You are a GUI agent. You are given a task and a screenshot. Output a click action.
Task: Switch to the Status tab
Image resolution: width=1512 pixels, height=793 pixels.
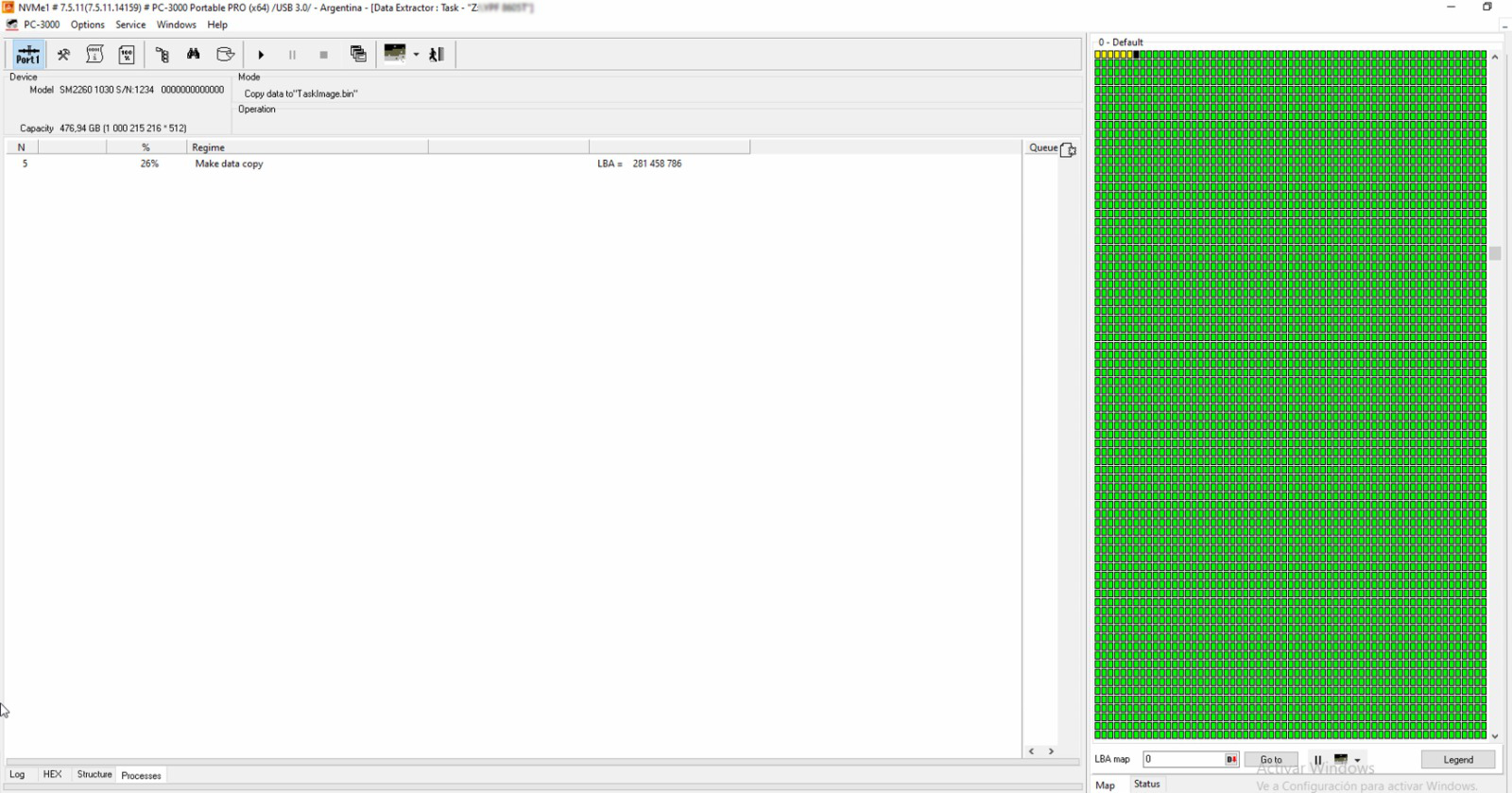[x=1146, y=784]
